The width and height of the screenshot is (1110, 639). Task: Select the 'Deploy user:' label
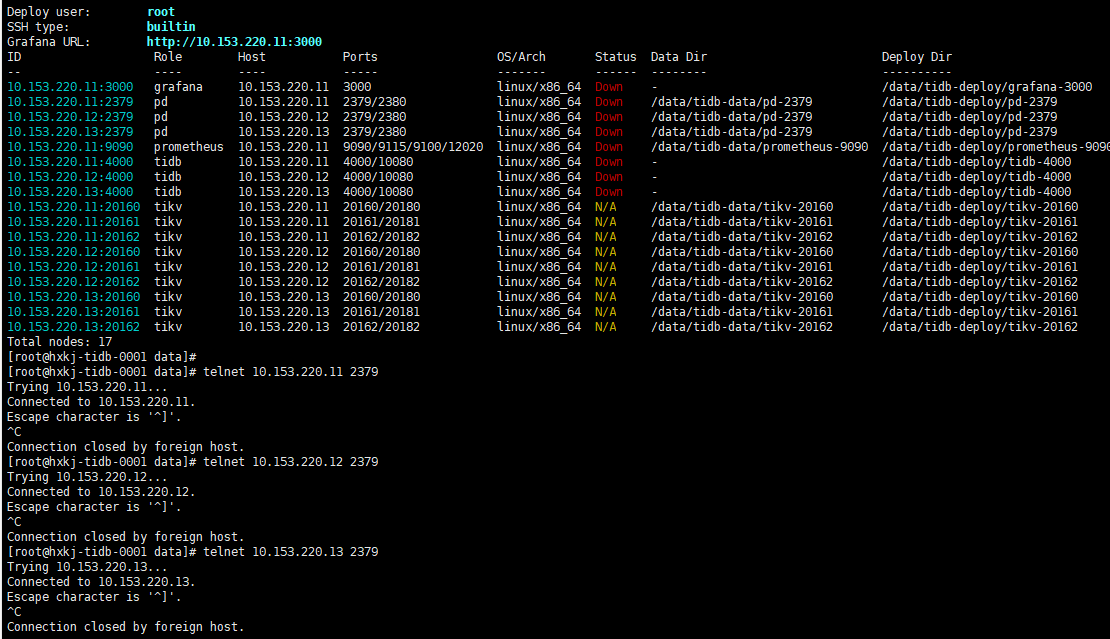pyautogui.click(x=49, y=12)
